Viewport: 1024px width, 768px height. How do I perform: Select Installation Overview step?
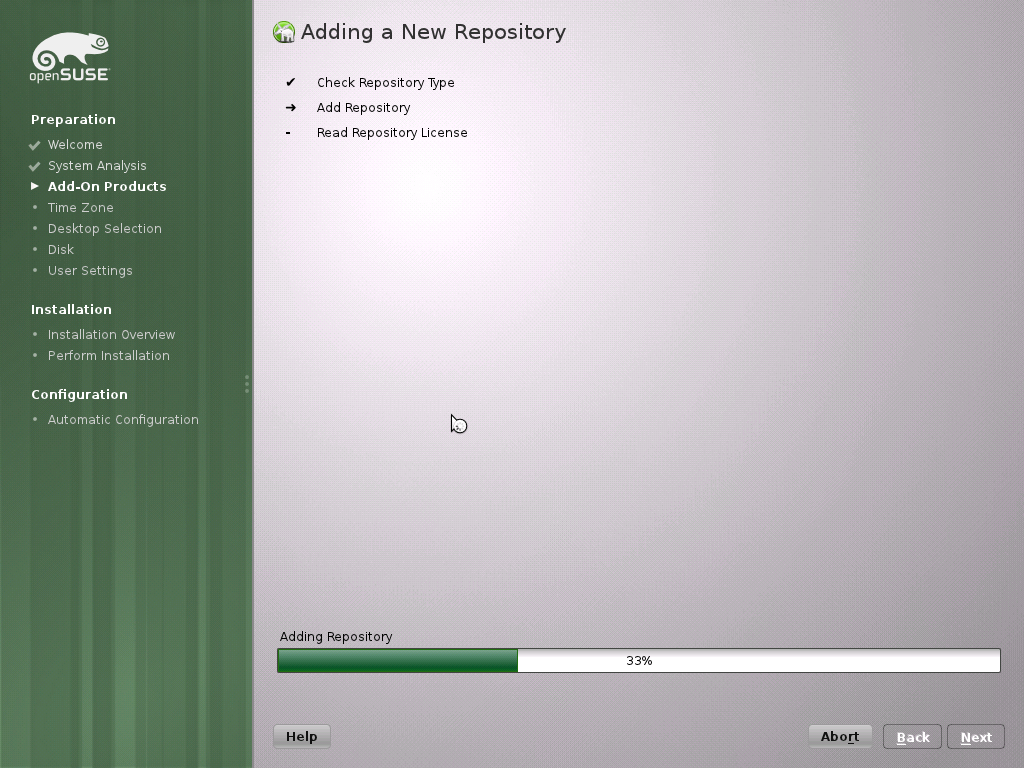coord(112,334)
